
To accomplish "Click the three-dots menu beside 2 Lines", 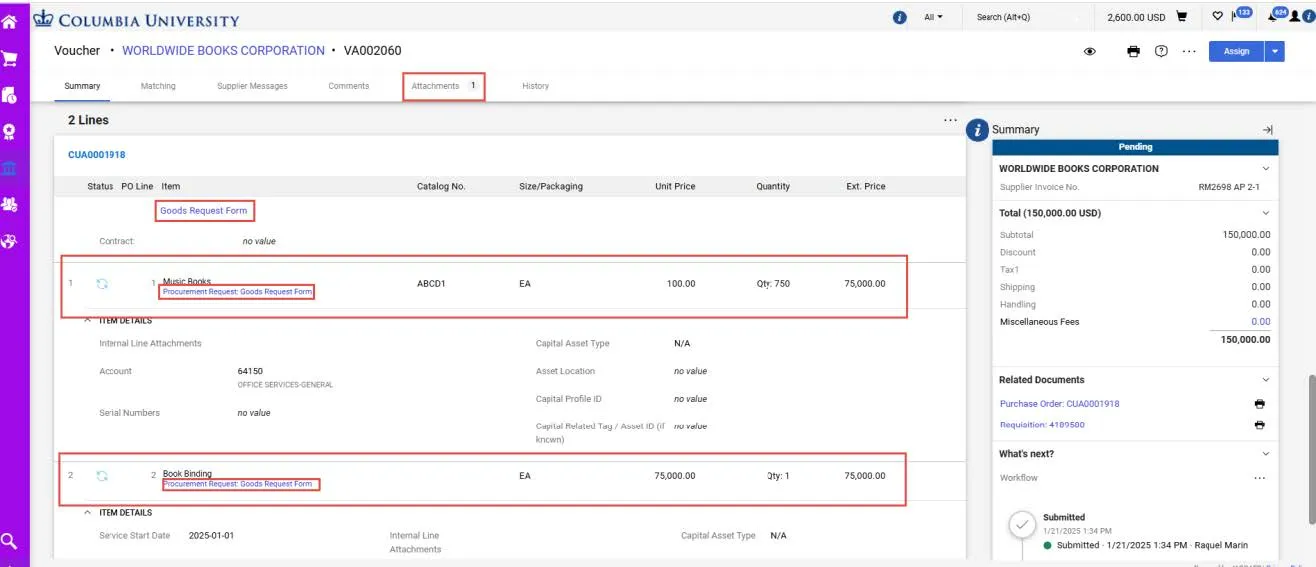I will pyautogui.click(x=950, y=120).
